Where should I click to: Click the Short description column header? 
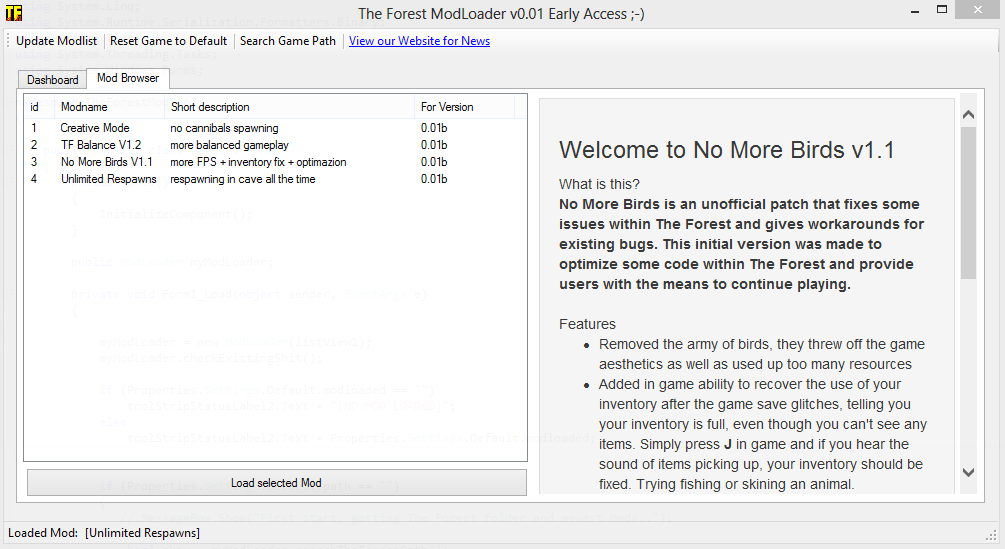tap(289, 107)
